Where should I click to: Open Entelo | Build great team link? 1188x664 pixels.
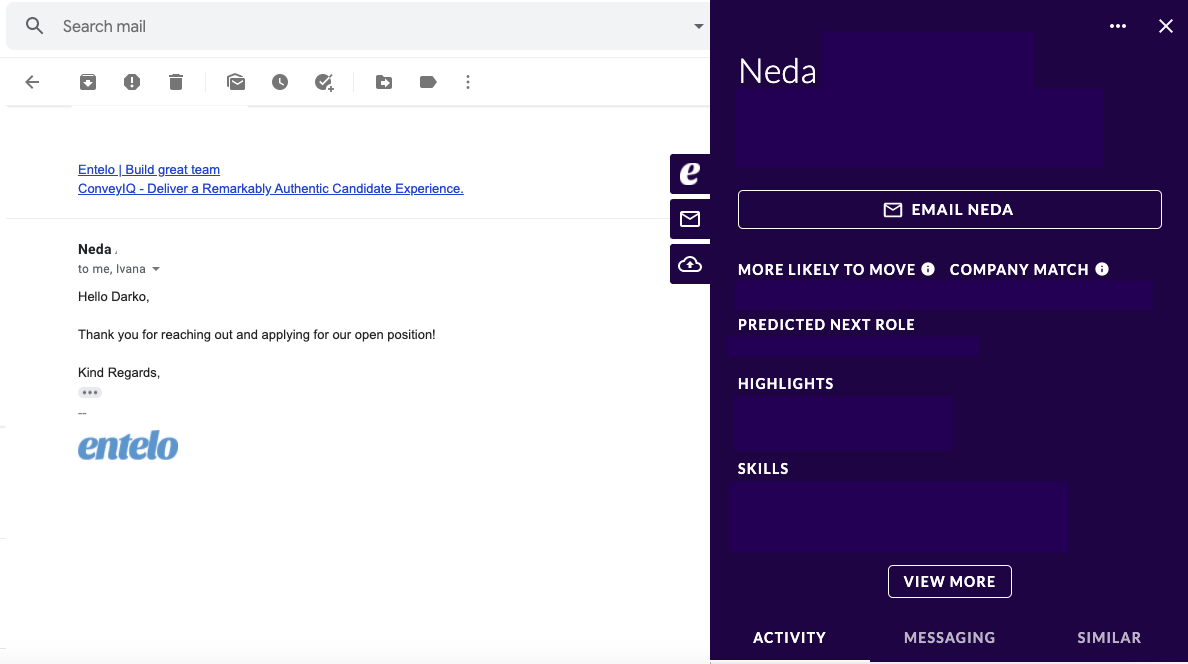click(x=148, y=170)
